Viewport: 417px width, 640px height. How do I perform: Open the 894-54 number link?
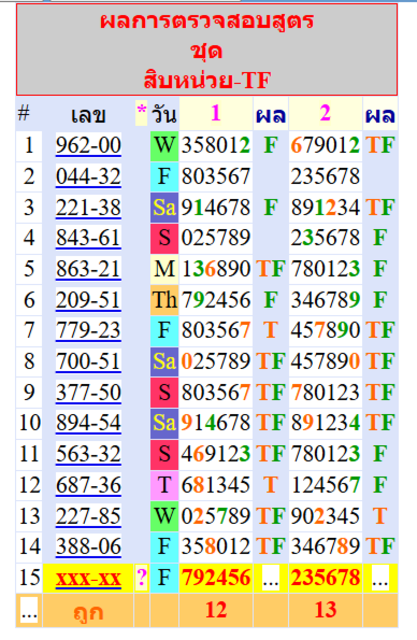(89, 423)
